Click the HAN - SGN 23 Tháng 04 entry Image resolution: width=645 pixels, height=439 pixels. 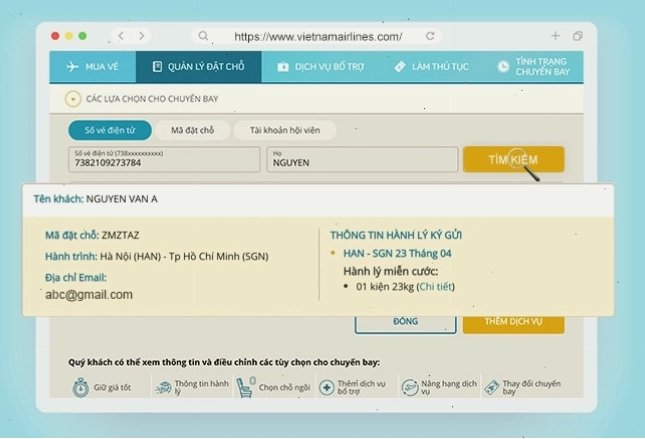397,253
